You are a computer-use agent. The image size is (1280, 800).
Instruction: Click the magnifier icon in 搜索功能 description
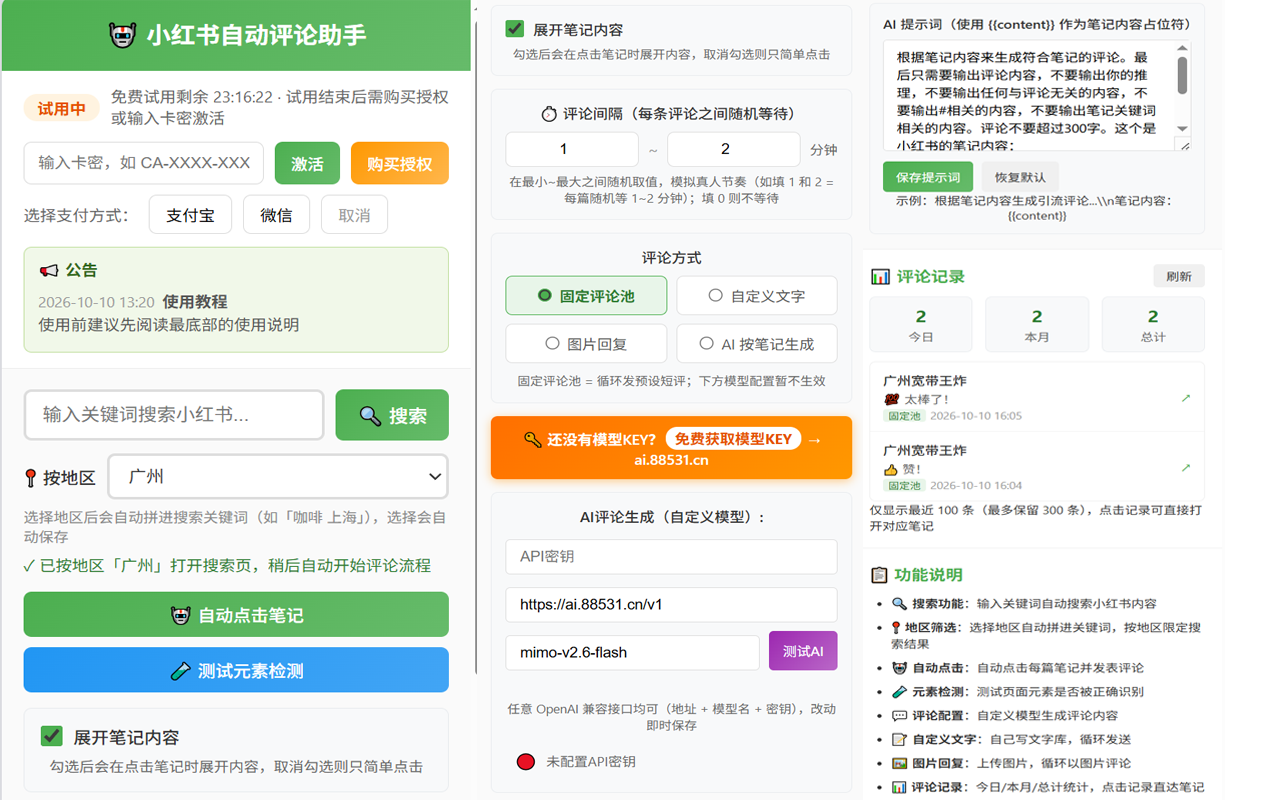tap(898, 604)
